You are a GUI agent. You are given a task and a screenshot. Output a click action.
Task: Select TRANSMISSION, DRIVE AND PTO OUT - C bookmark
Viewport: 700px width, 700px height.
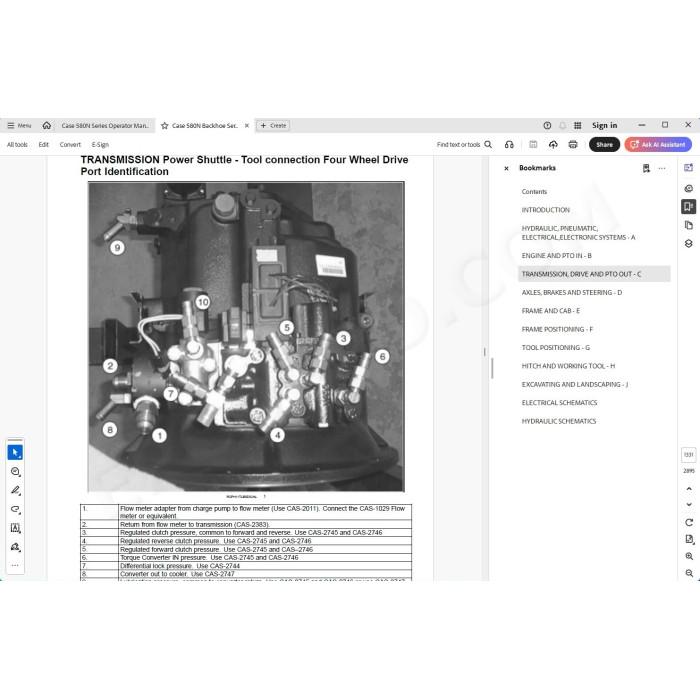point(594,274)
